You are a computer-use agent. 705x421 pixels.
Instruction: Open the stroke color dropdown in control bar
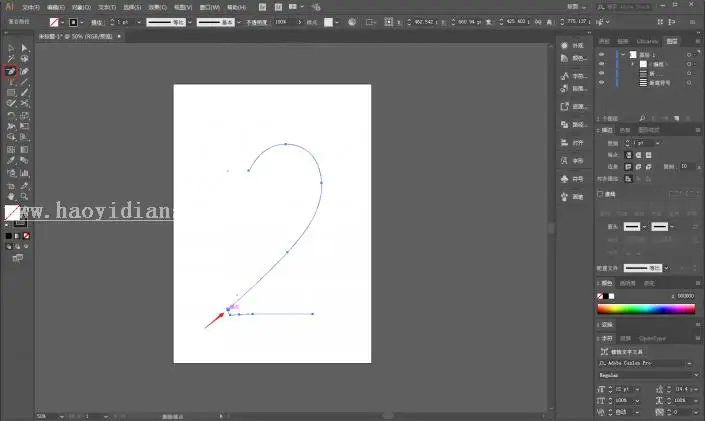pyautogui.click(x=82, y=22)
